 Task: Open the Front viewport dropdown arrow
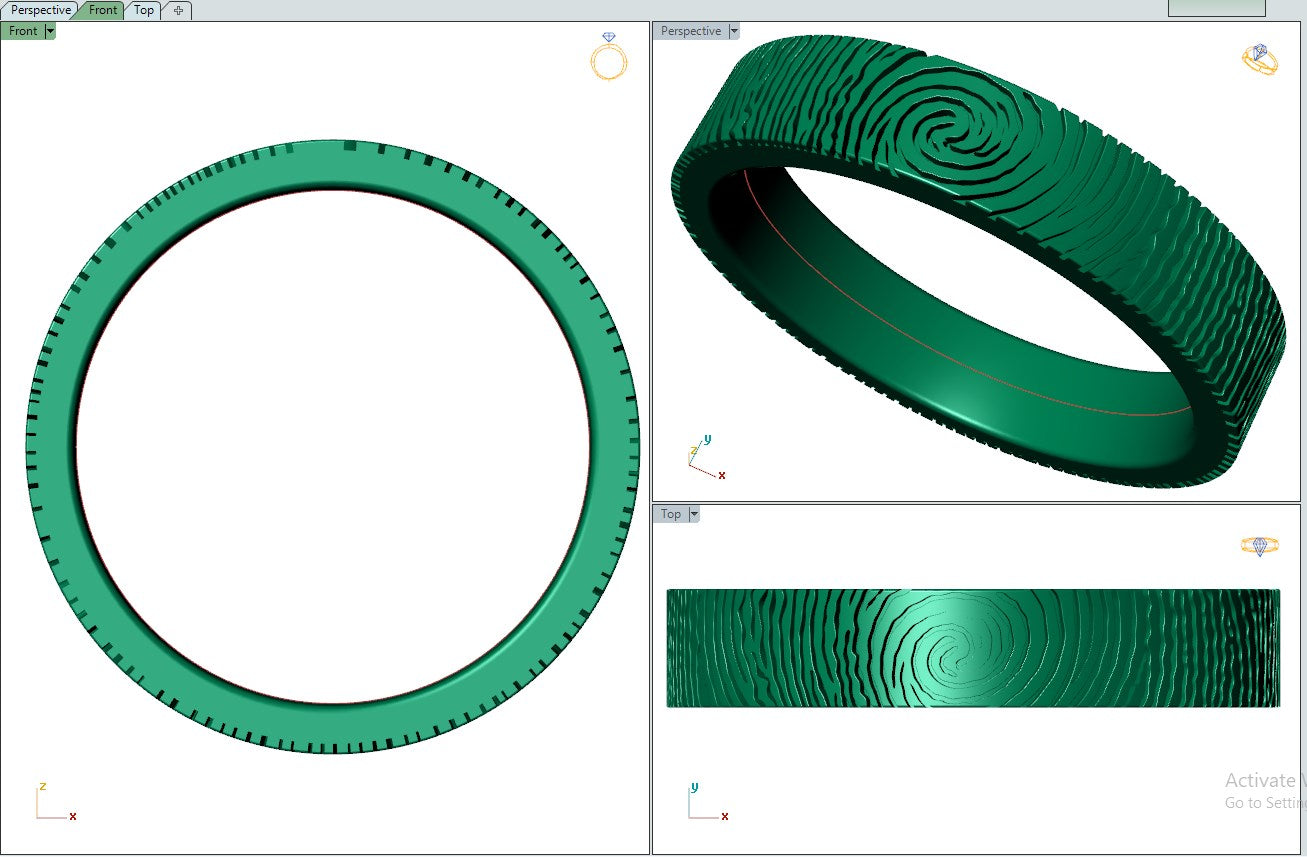click(50, 31)
